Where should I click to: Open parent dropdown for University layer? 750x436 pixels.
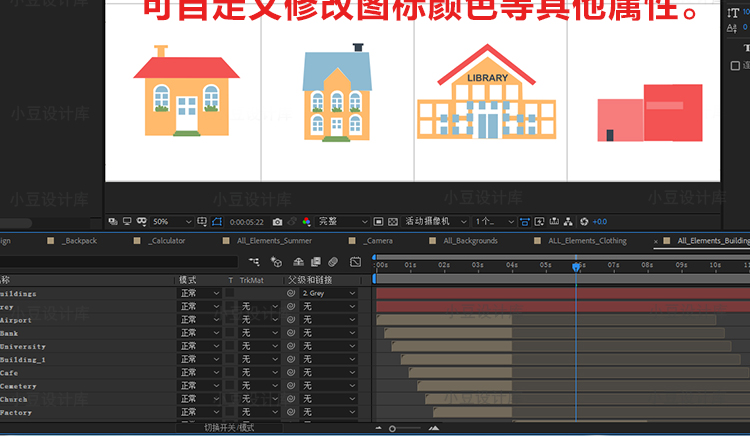tap(328, 346)
